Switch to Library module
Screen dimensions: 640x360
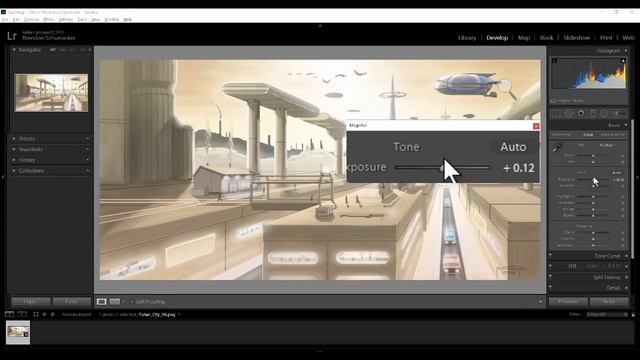pos(467,38)
